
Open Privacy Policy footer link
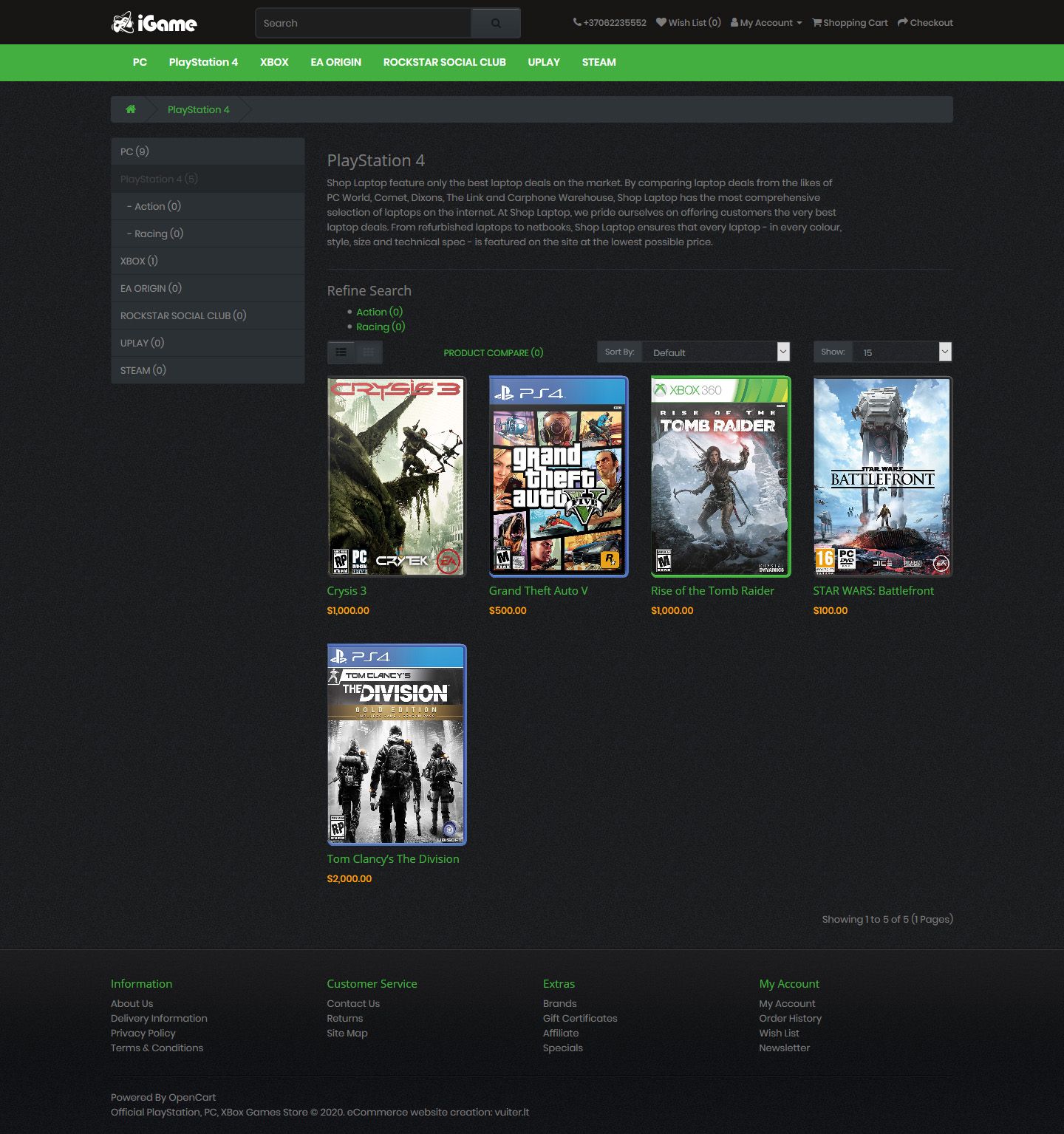(143, 1033)
